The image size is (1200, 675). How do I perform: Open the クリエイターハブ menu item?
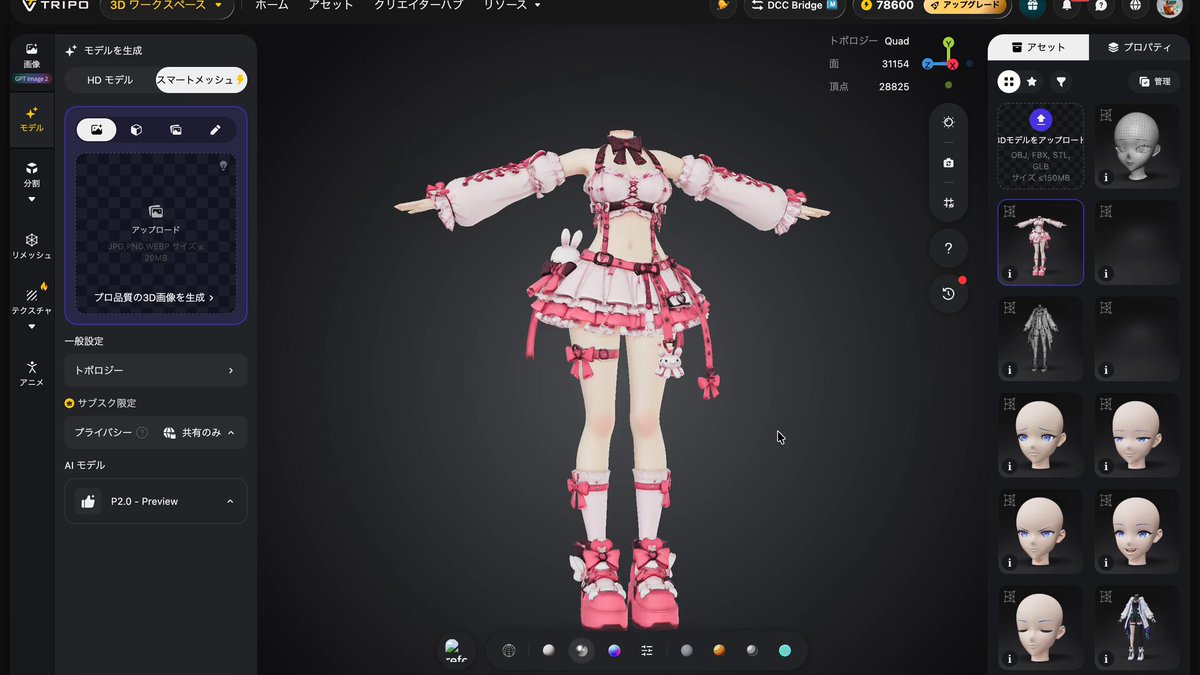tap(418, 5)
